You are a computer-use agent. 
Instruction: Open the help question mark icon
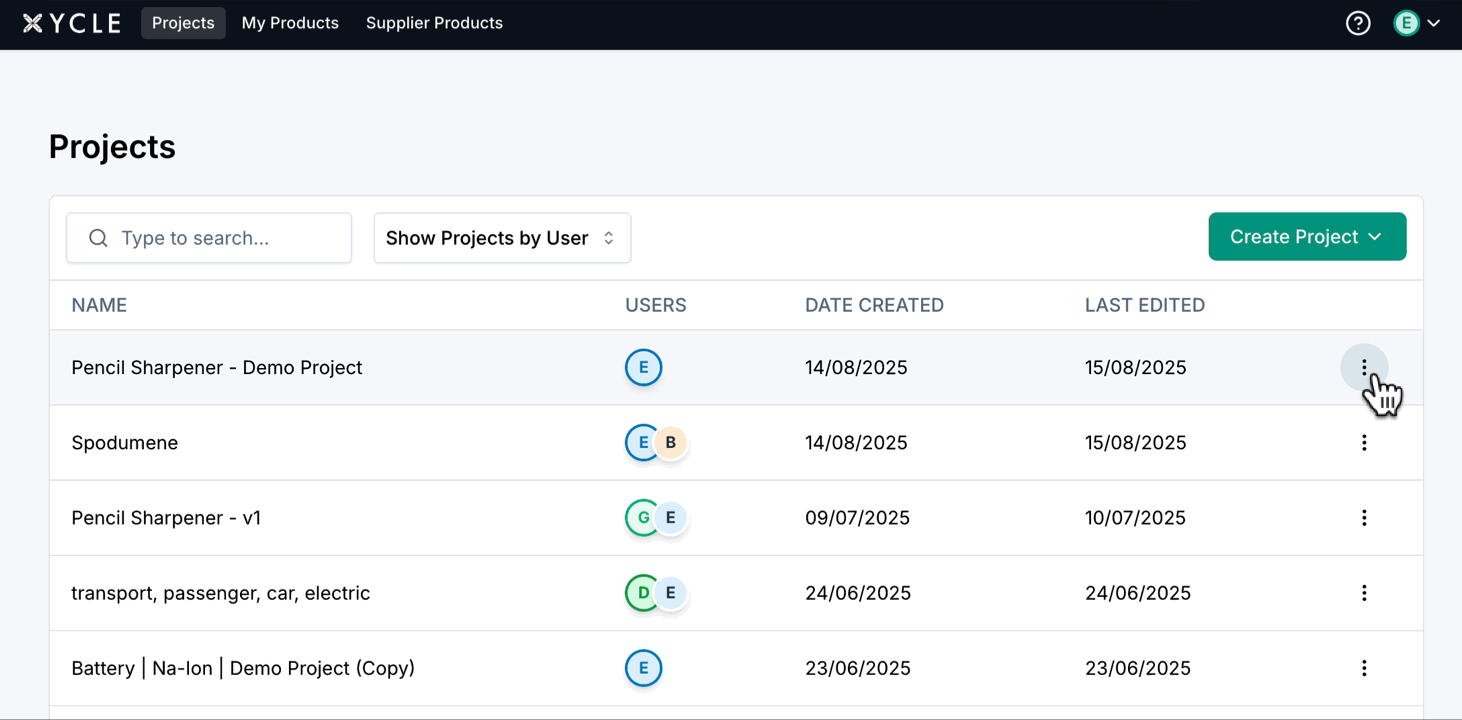[x=1357, y=23]
